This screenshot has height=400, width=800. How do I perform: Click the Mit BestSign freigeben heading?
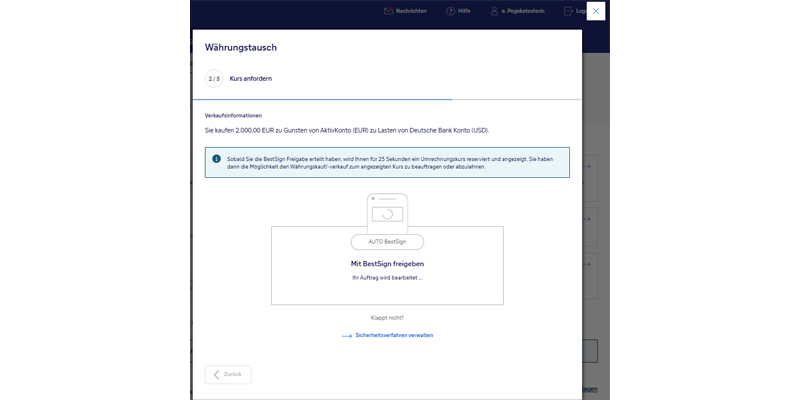(387, 264)
